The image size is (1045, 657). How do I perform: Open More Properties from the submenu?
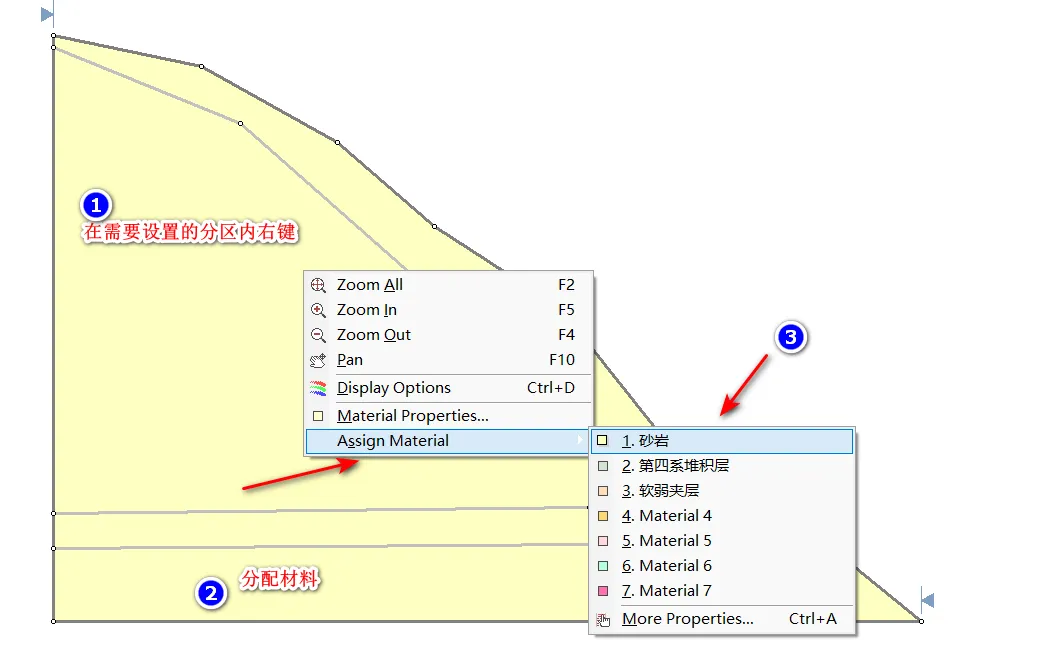click(687, 619)
